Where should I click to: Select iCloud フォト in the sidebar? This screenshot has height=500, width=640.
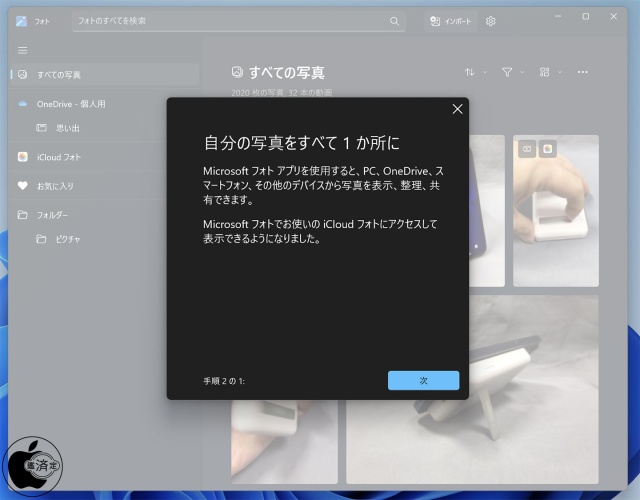click(x=59, y=157)
